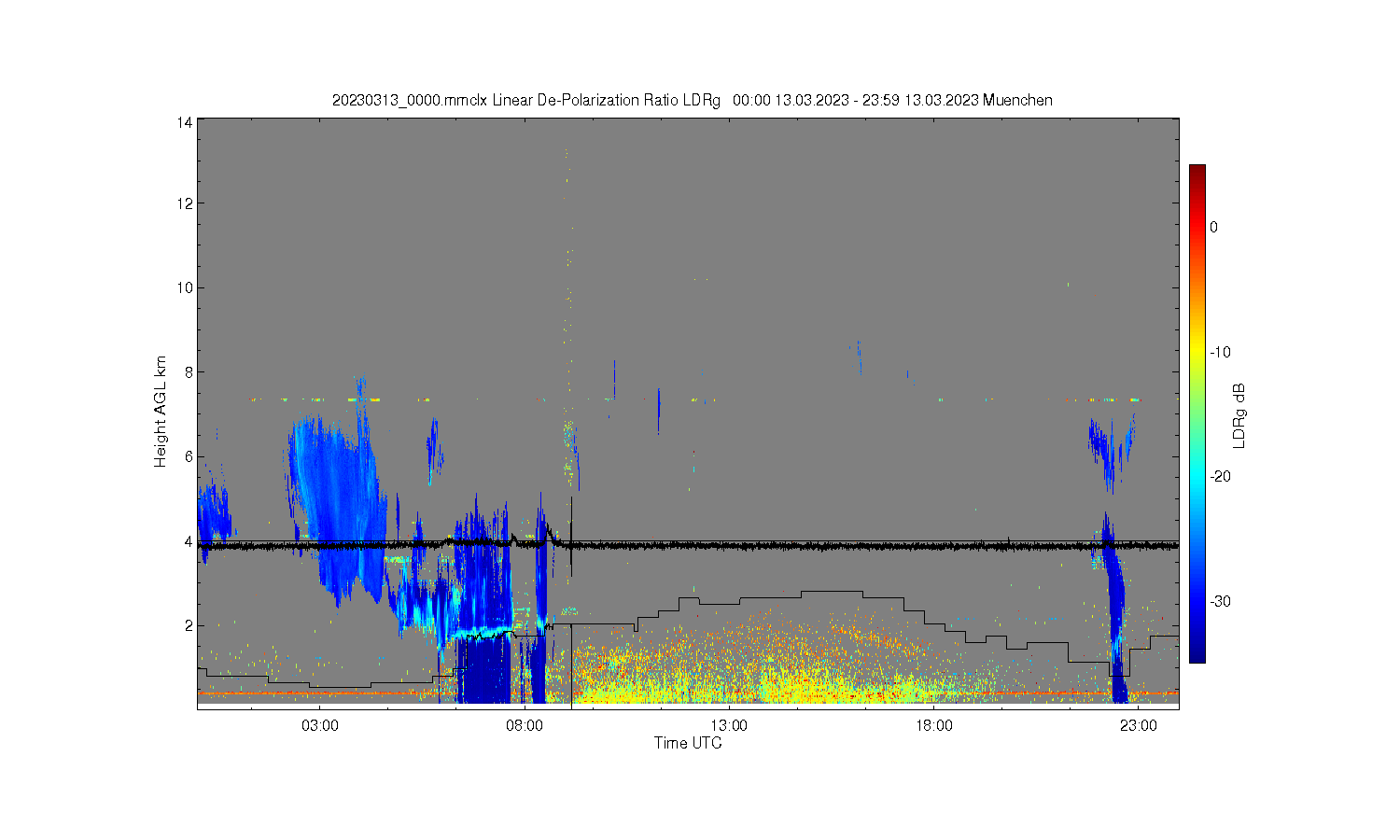Click the '8' height tick label
Image resolution: width=1400 pixels, height=840 pixels.
[189, 371]
